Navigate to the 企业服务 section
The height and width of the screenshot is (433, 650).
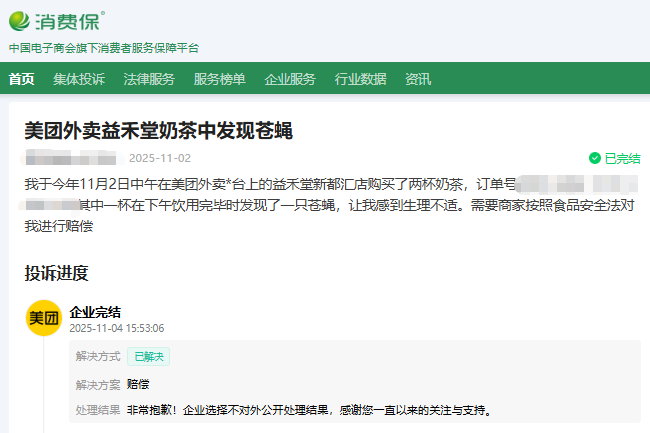pyautogui.click(x=290, y=80)
